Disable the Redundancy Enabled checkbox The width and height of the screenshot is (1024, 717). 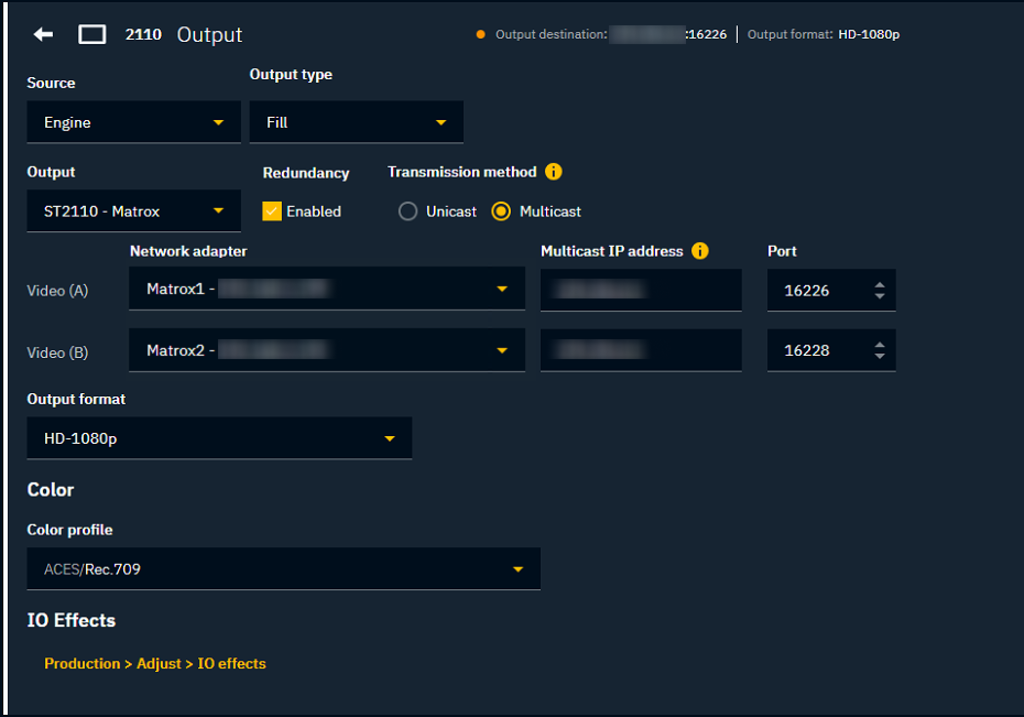272,212
